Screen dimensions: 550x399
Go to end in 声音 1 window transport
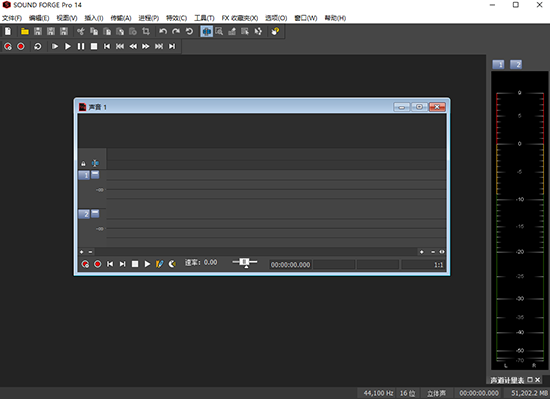[x=122, y=264]
